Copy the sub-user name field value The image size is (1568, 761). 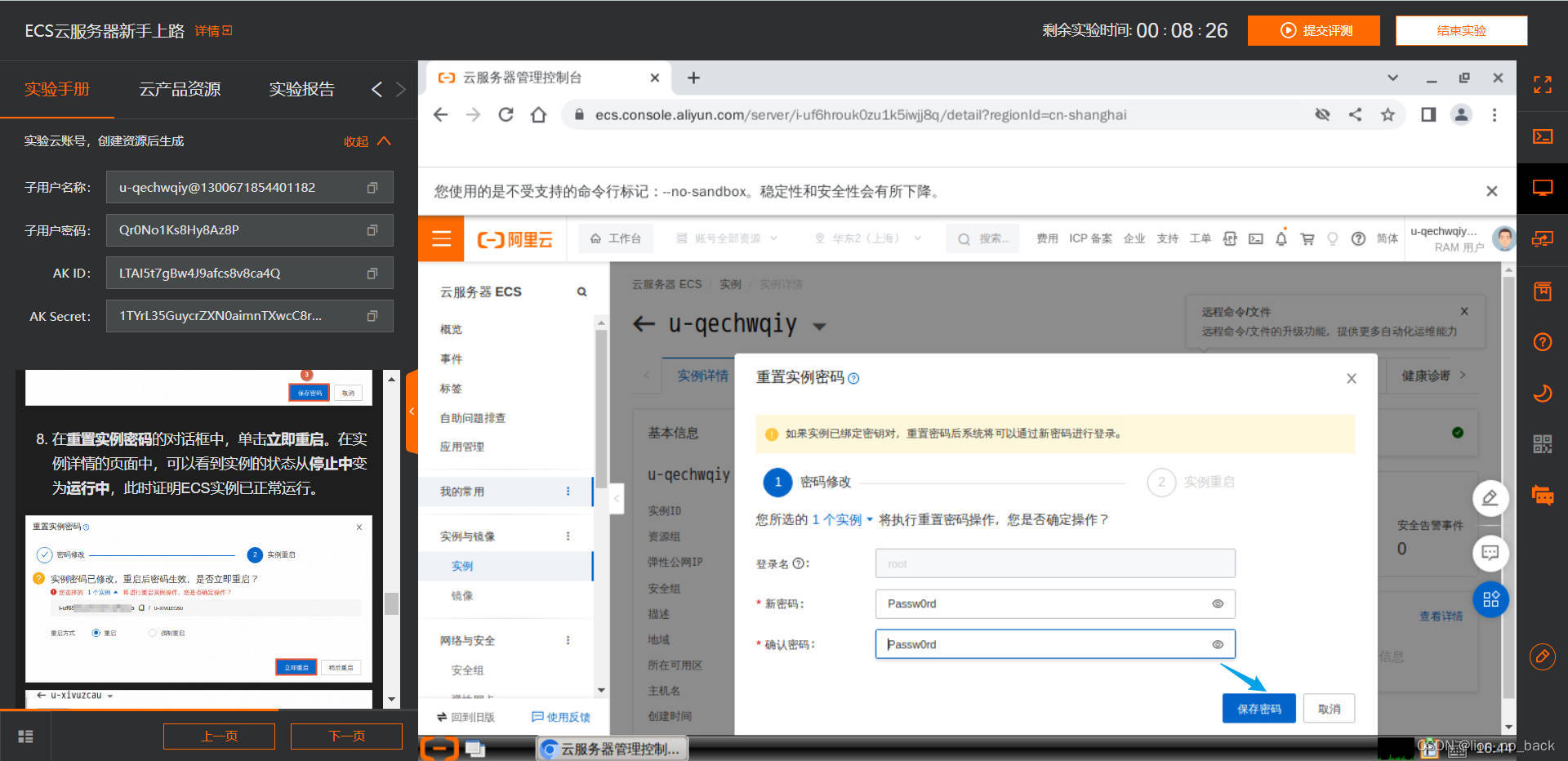(372, 188)
